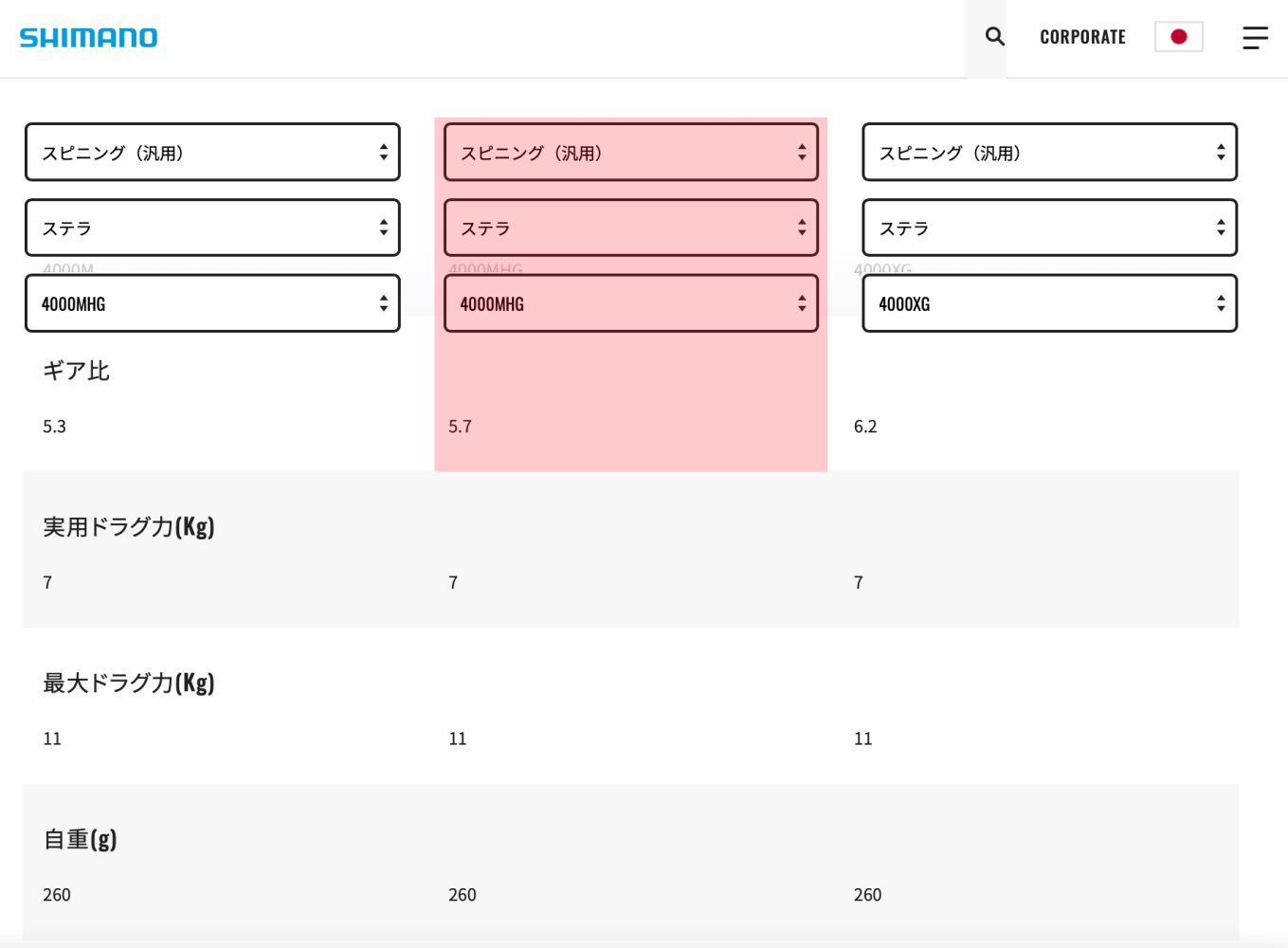
Task: Open highlighted middle ステラ series dropdown
Action: [x=630, y=228]
